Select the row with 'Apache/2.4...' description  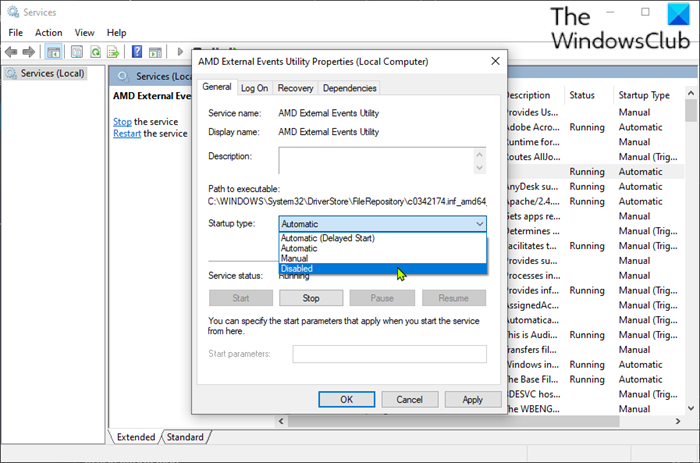[596, 201]
